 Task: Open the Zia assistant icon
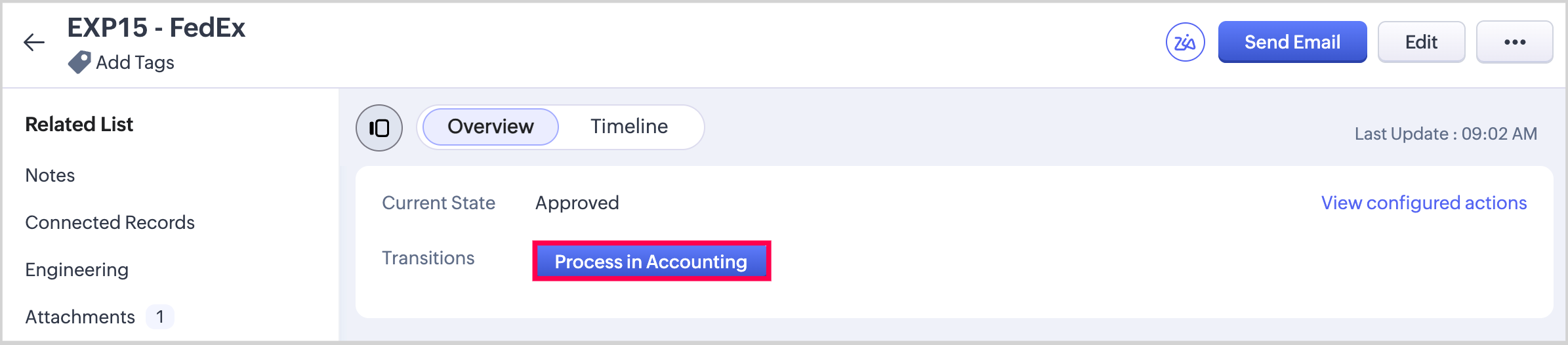[1185, 42]
